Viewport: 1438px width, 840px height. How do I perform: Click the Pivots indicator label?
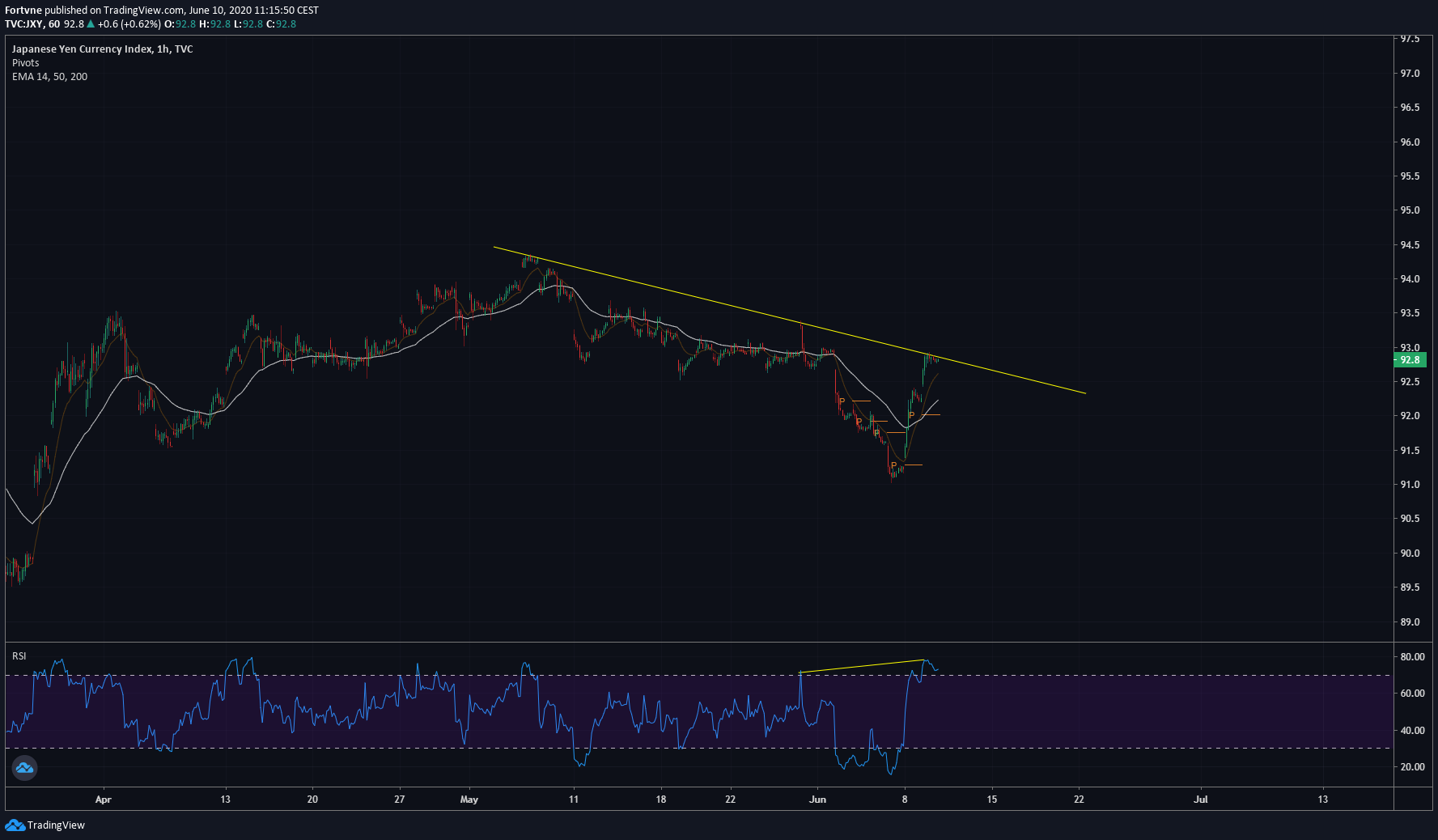point(25,63)
